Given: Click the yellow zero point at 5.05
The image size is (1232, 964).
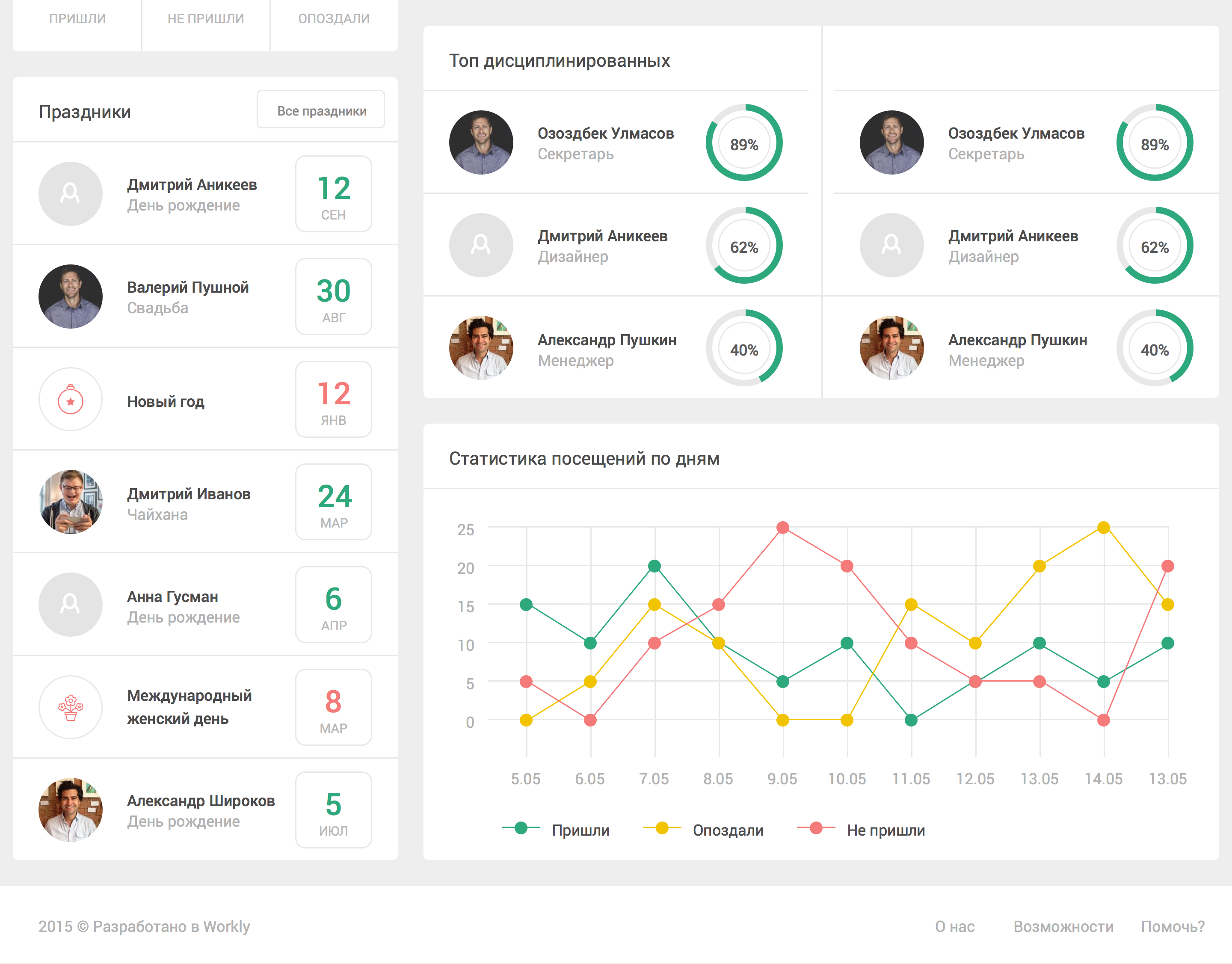Looking at the screenshot, I should pyautogui.click(x=526, y=720).
